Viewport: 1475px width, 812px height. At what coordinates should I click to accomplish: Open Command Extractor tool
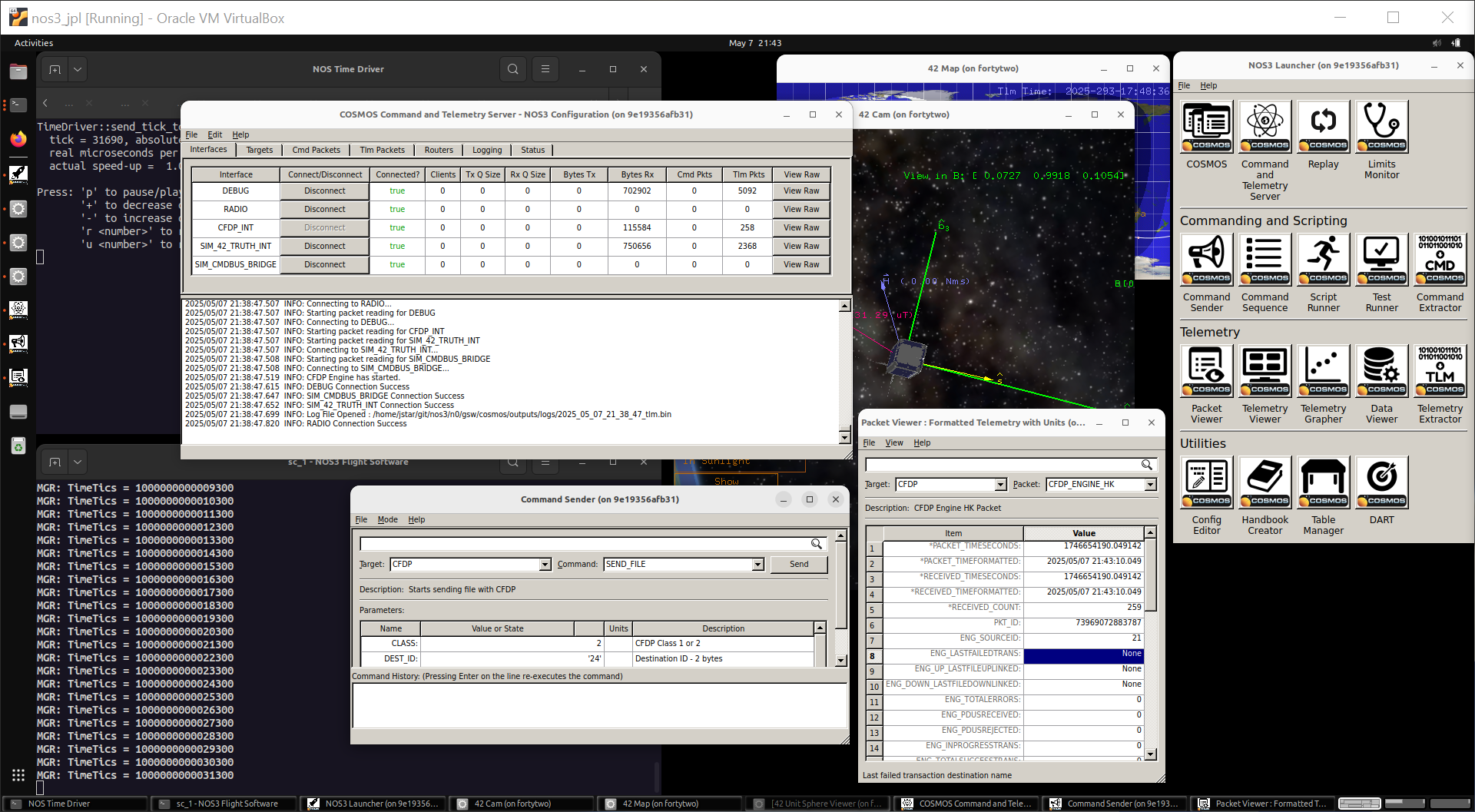tap(1440, 260)
